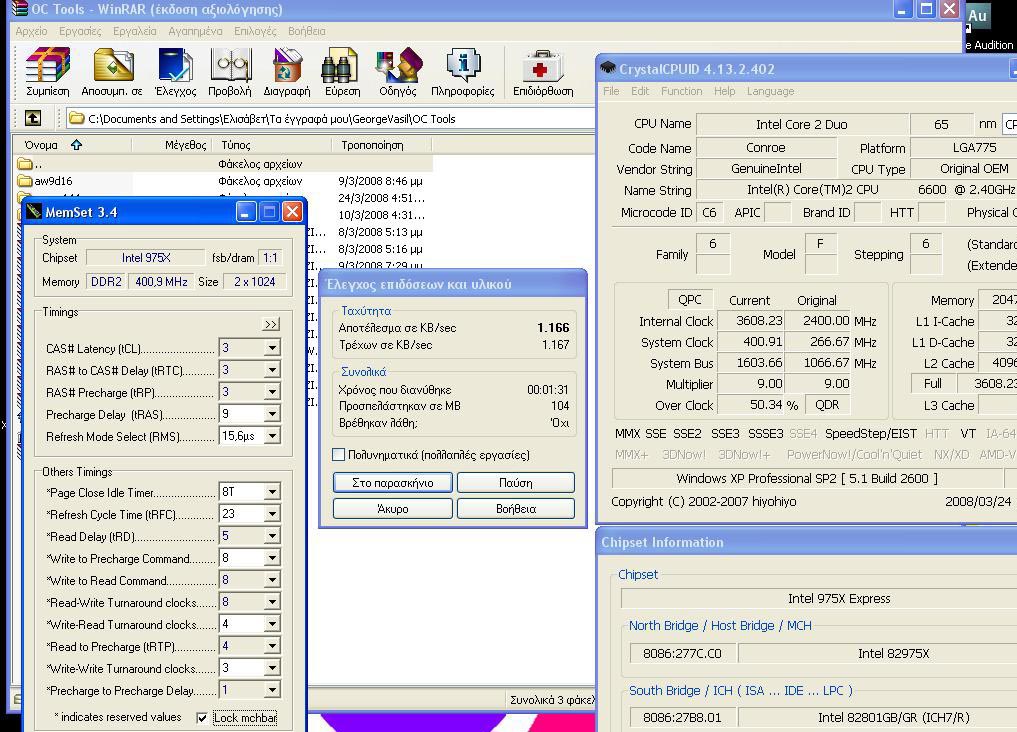Open the Βοήθεια menu in WinRAR

(307, 31)
